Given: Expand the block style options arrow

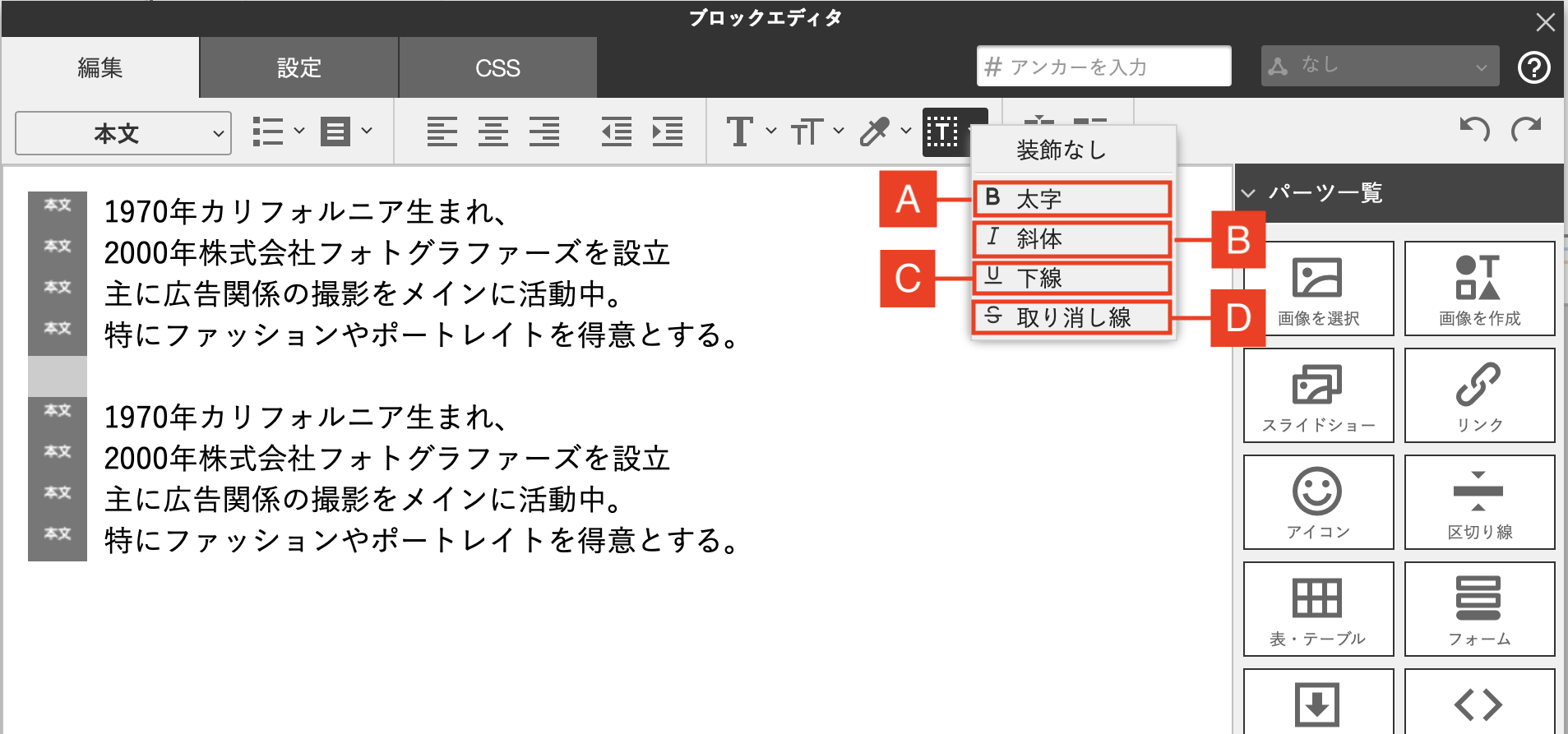Looking at the screenshot, I should pyautogui.click(x=367, y=131).
